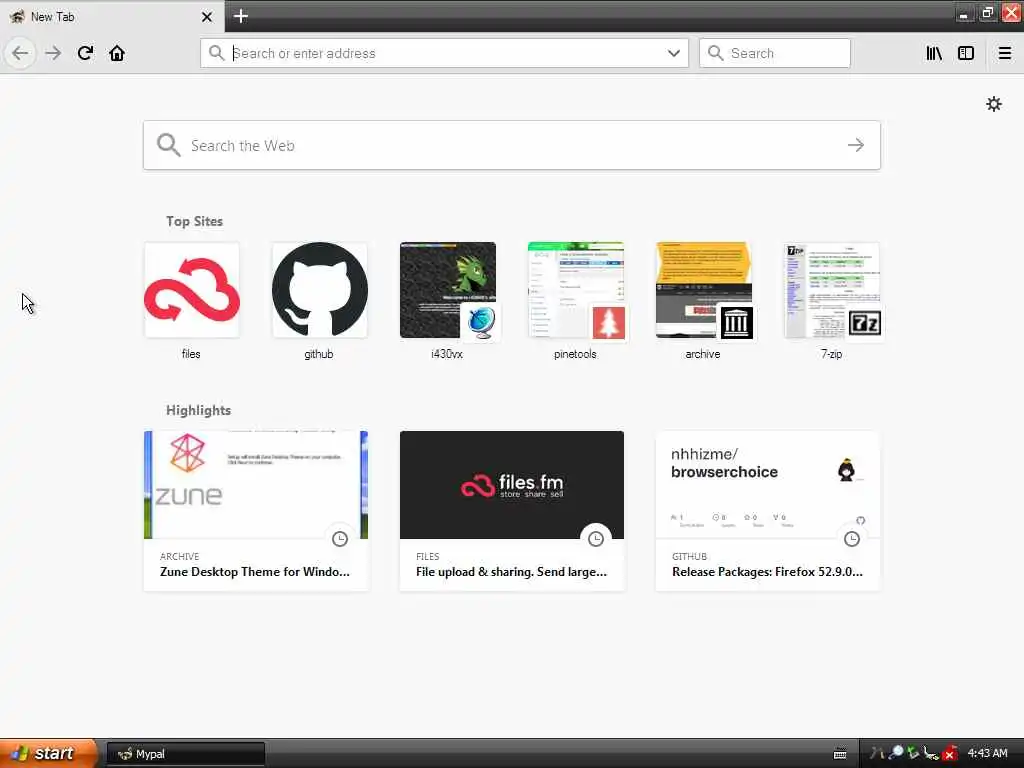
Task: Click Release Packages: Firefox 52.9.0 title
Action: click(x=767, y=571)
